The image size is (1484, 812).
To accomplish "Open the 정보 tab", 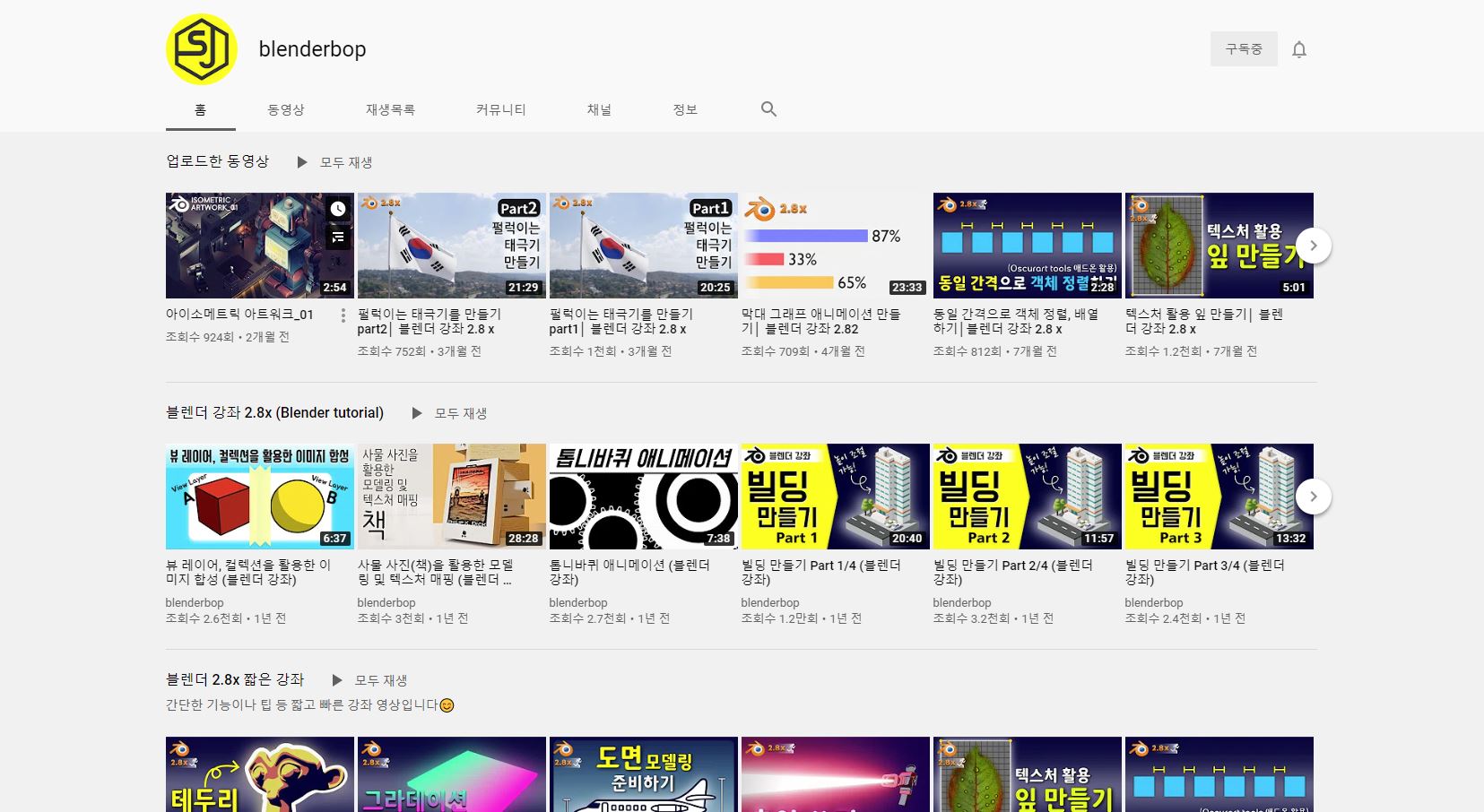I will pos(685,109).
